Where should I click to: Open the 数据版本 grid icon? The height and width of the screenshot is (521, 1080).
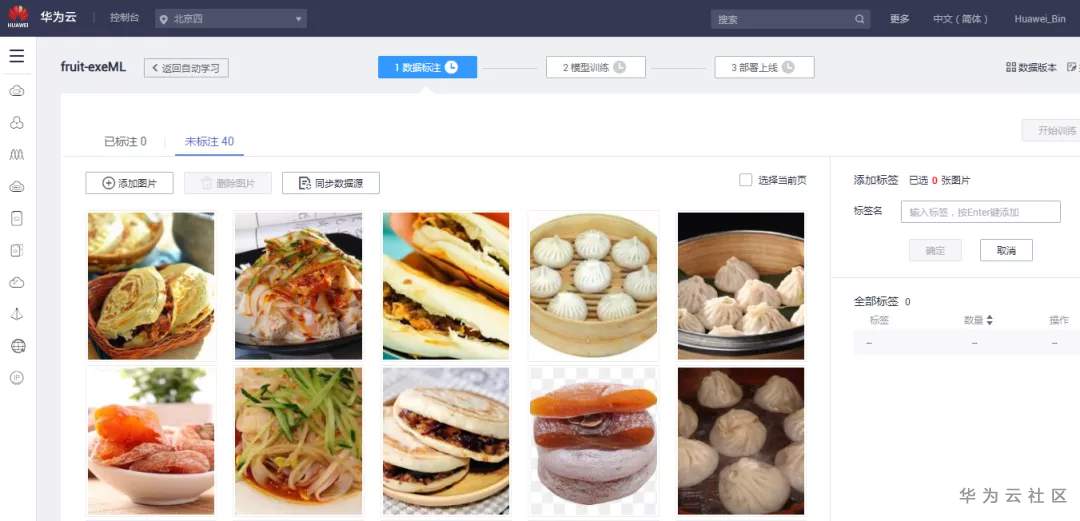(x=1010, y=68)
